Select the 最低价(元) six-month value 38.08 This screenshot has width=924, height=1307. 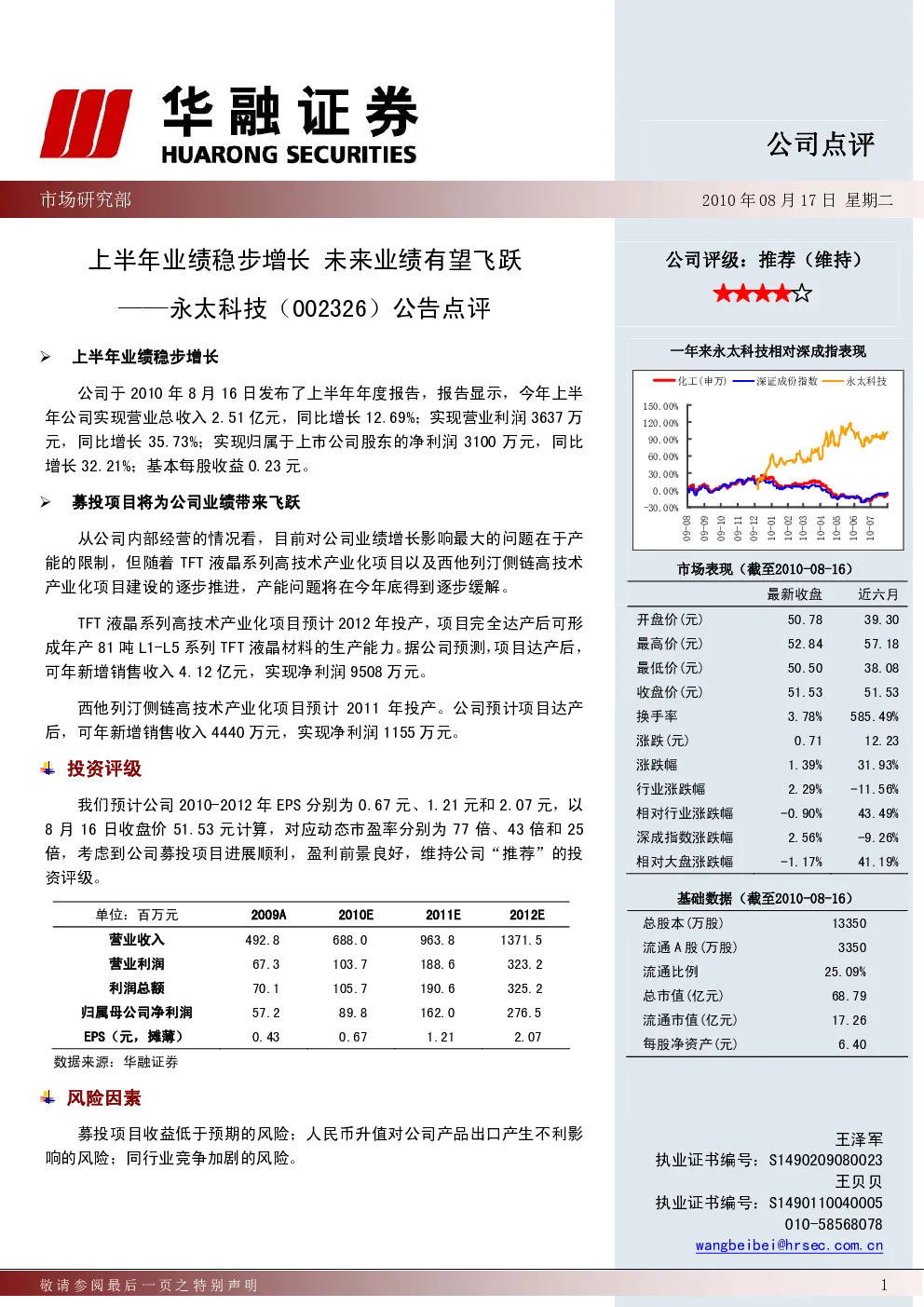tap(881, 668)
